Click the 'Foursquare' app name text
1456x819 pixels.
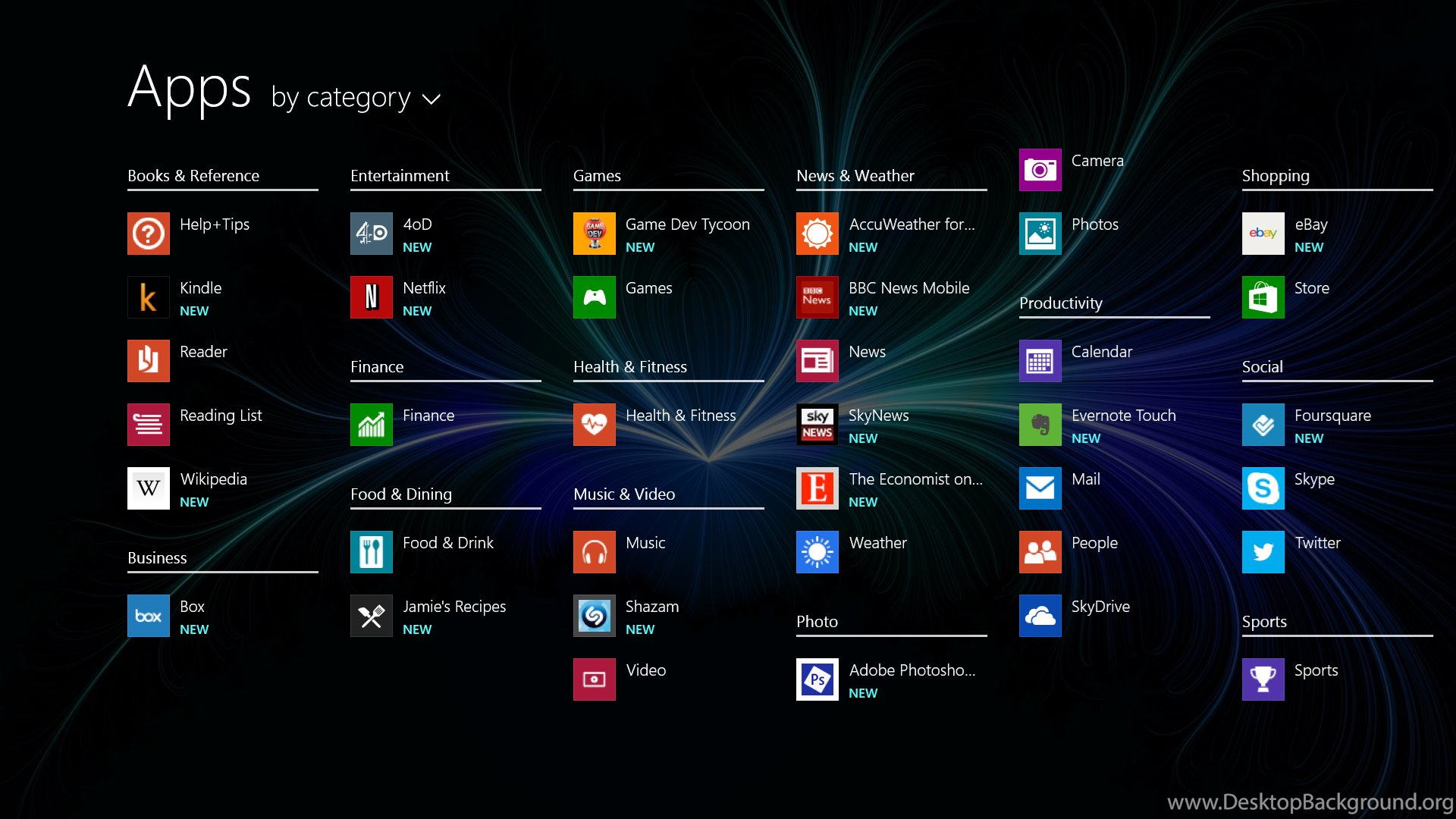point(1332,416)
